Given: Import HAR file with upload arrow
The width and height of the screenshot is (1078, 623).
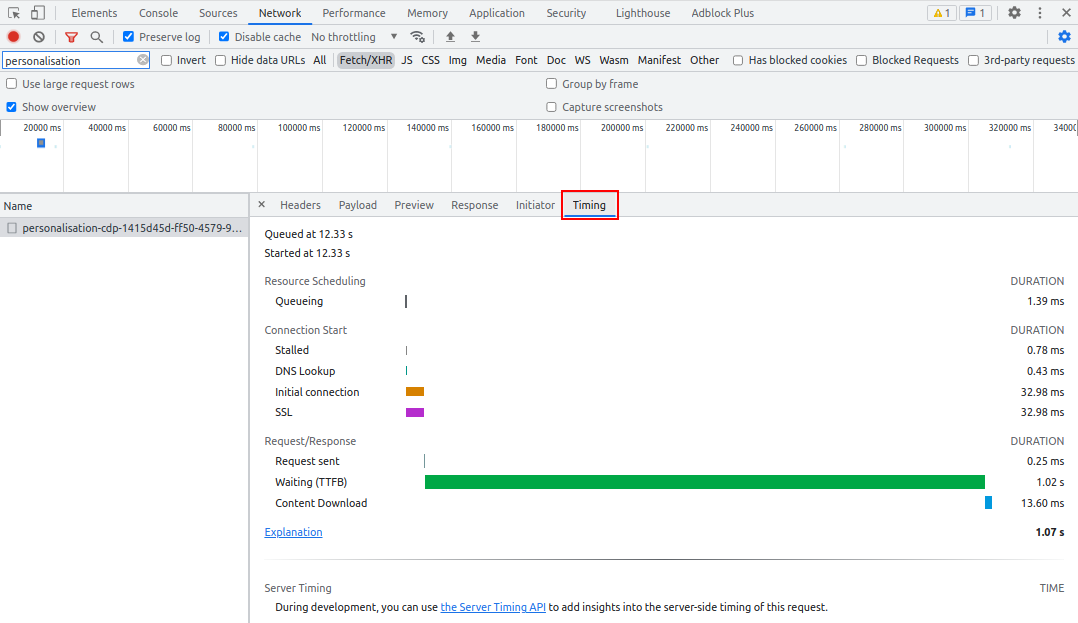Looking at the screenshot, I should click(x=450, y=36).
